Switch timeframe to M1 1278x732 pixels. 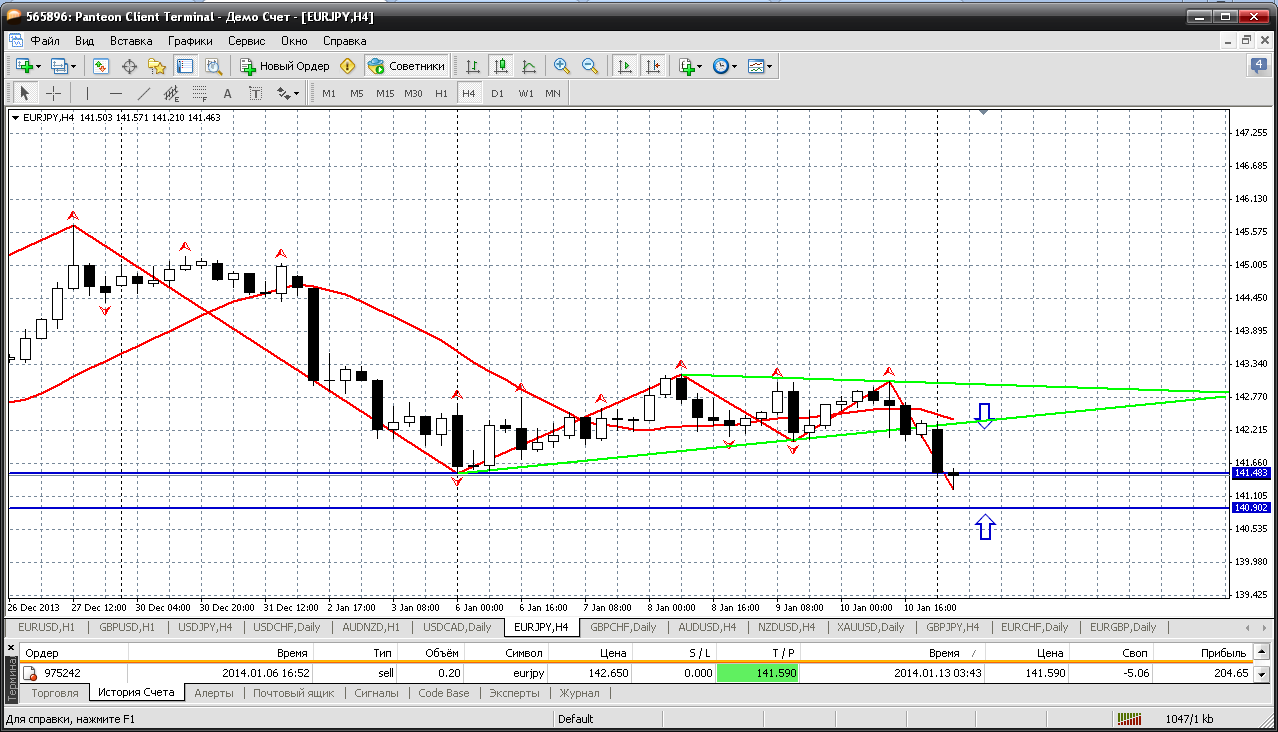328,93
